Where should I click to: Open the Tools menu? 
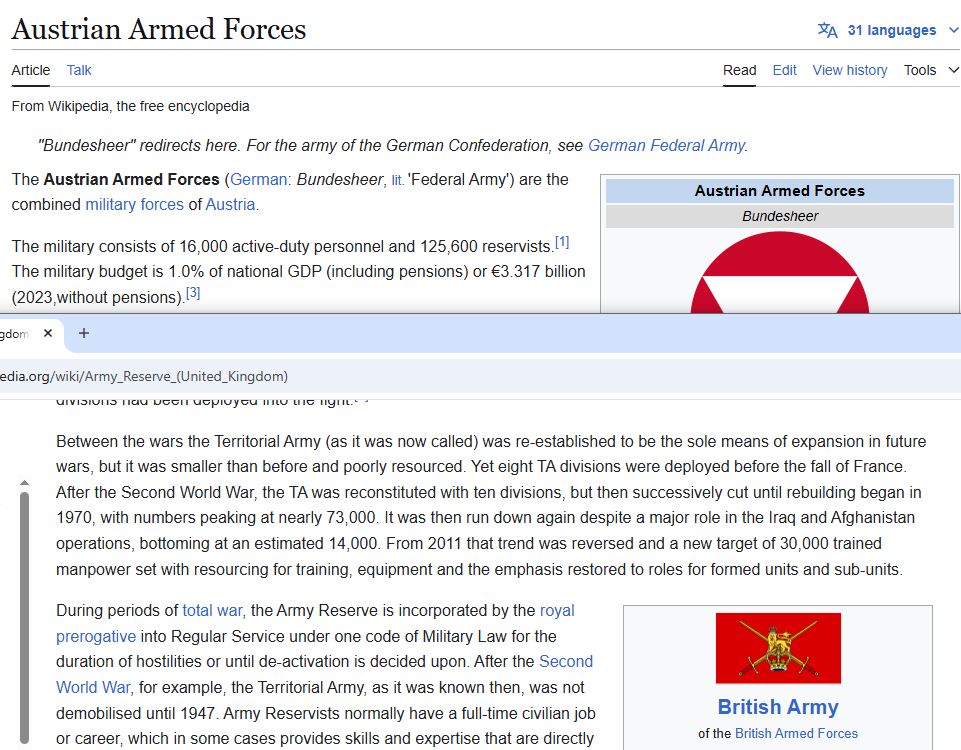pyautogui.click(x=920, y=70)
